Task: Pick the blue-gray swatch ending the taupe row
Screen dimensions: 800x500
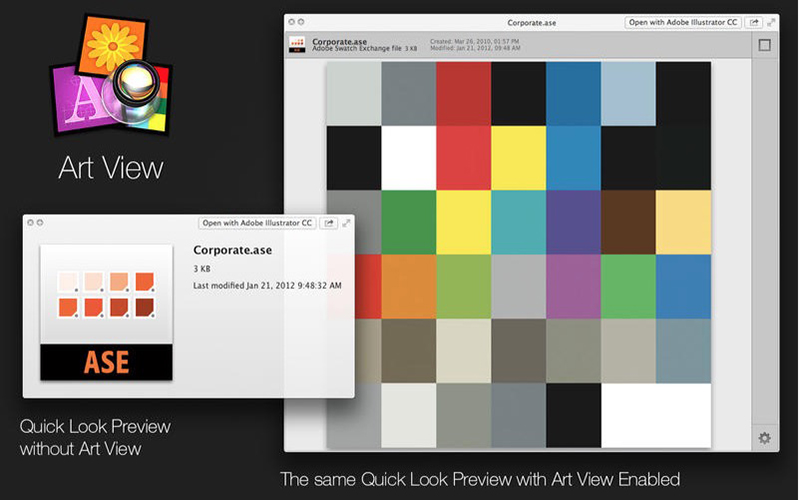Action: tap(683, 351)
